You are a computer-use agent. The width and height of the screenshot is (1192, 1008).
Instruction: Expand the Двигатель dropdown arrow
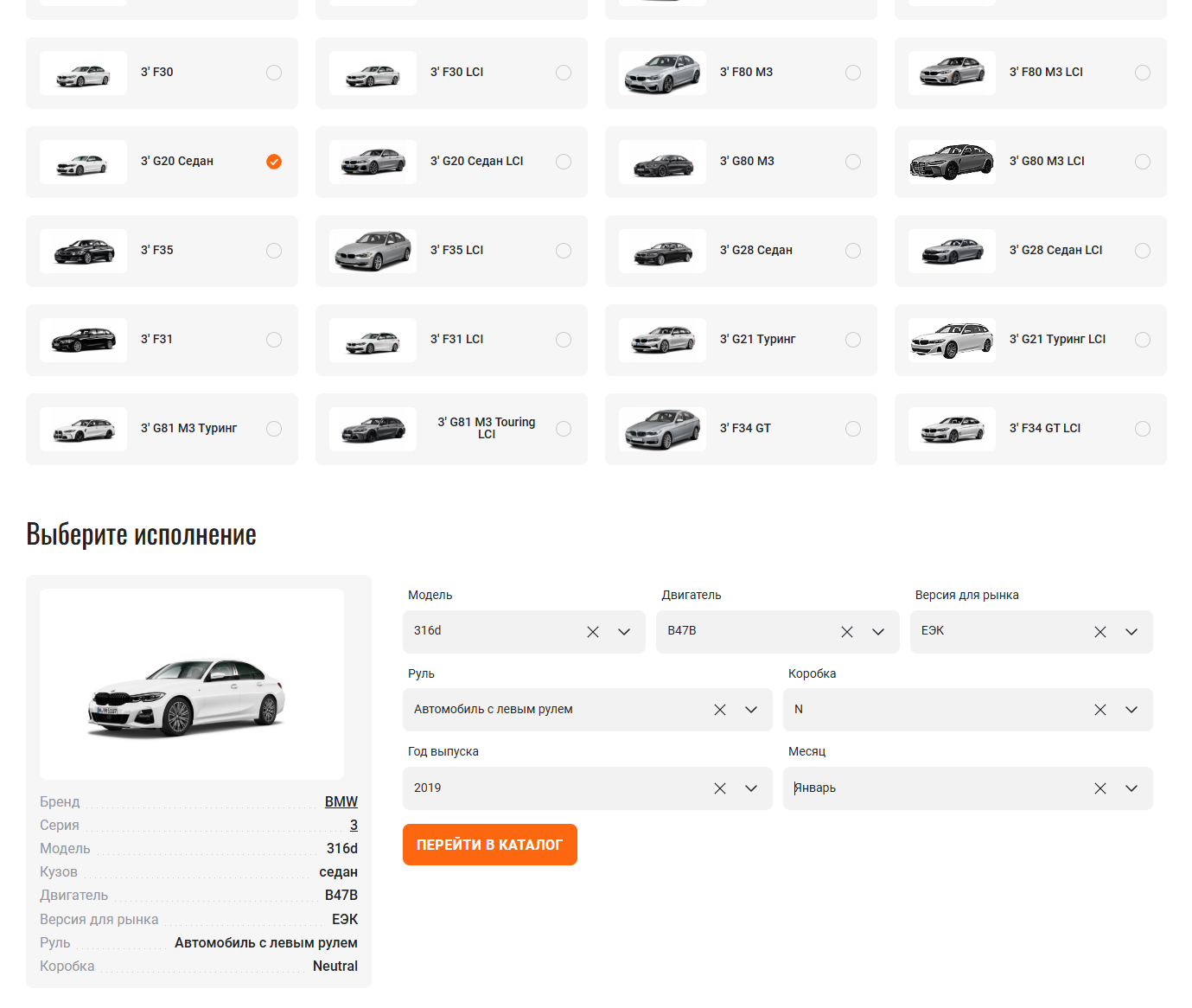[878, 632]
